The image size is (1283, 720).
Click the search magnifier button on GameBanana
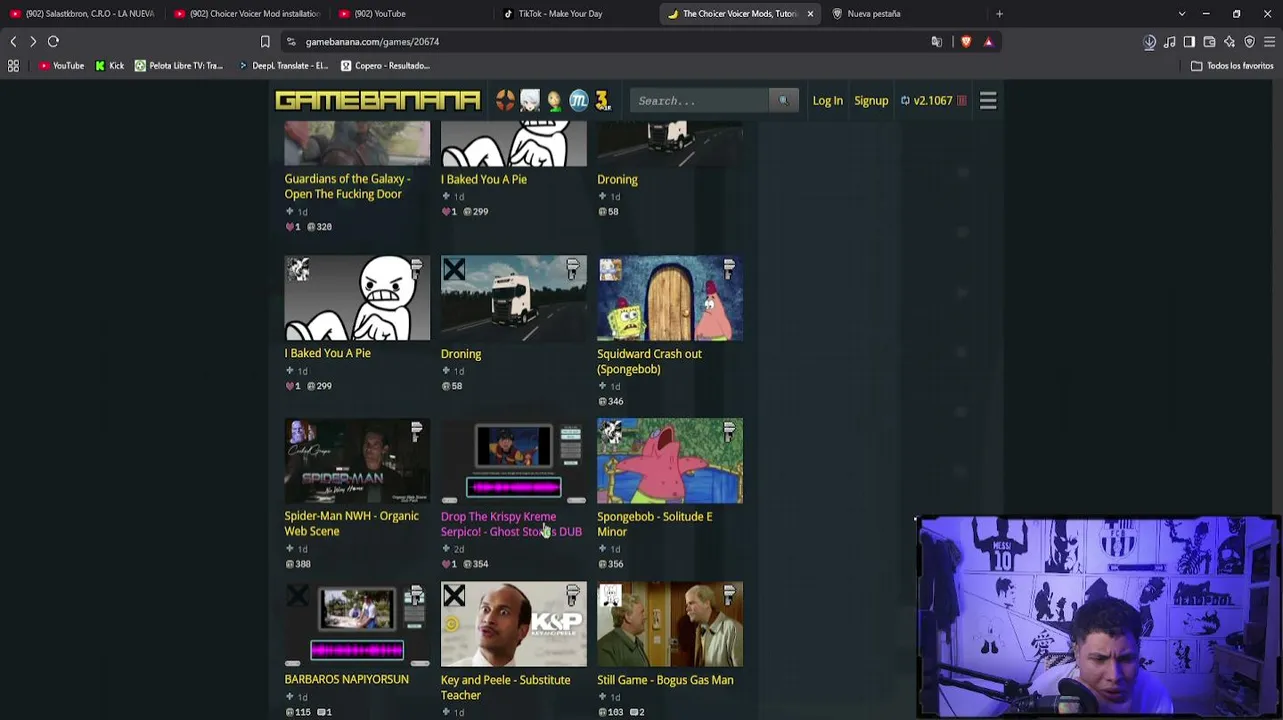coord(784,100)
